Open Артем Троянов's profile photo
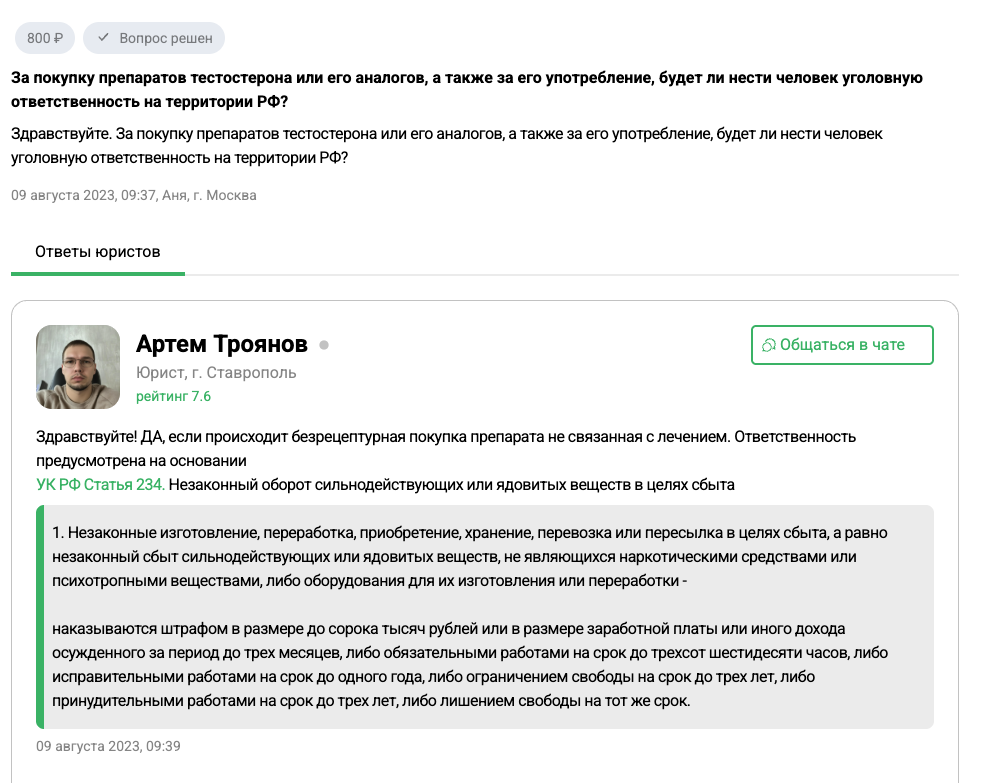This screenshot has height=783, width=999. (78, 367)
